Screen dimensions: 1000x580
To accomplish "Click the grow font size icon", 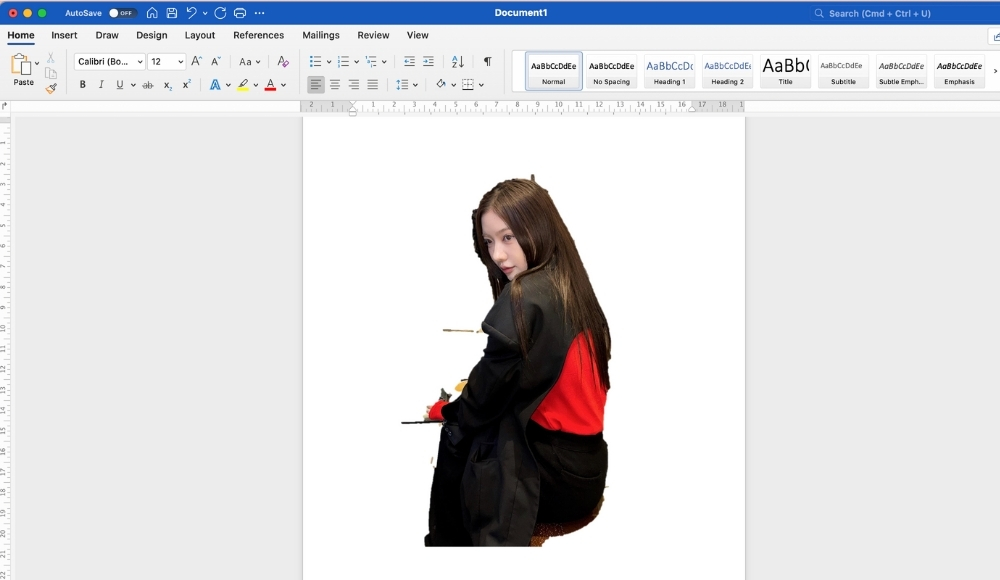I will coord(196,62).
